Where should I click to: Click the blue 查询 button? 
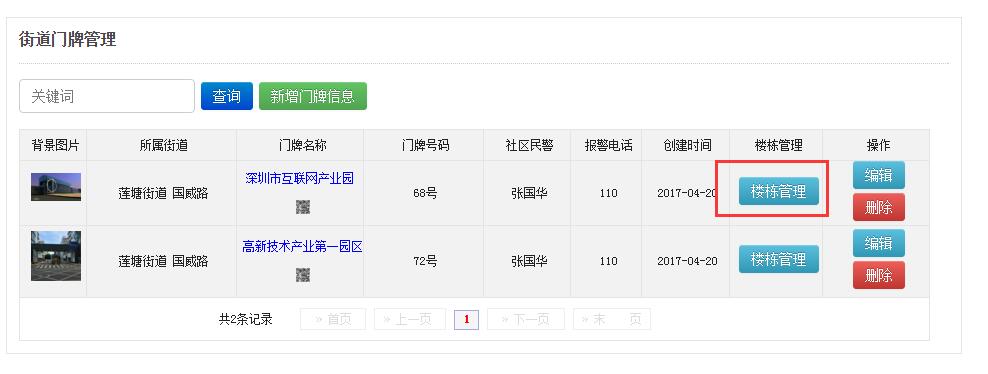click(x=227, y=96)
